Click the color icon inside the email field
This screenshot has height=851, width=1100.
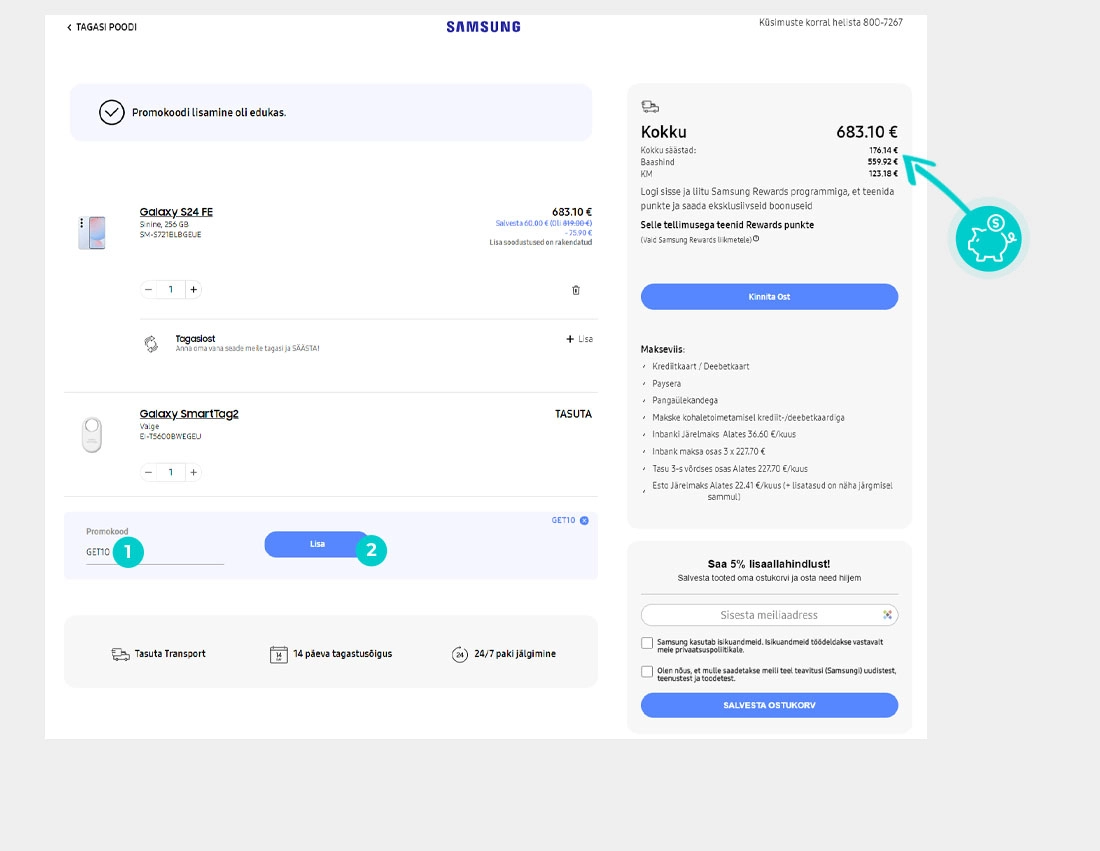(x=887, y=615)
